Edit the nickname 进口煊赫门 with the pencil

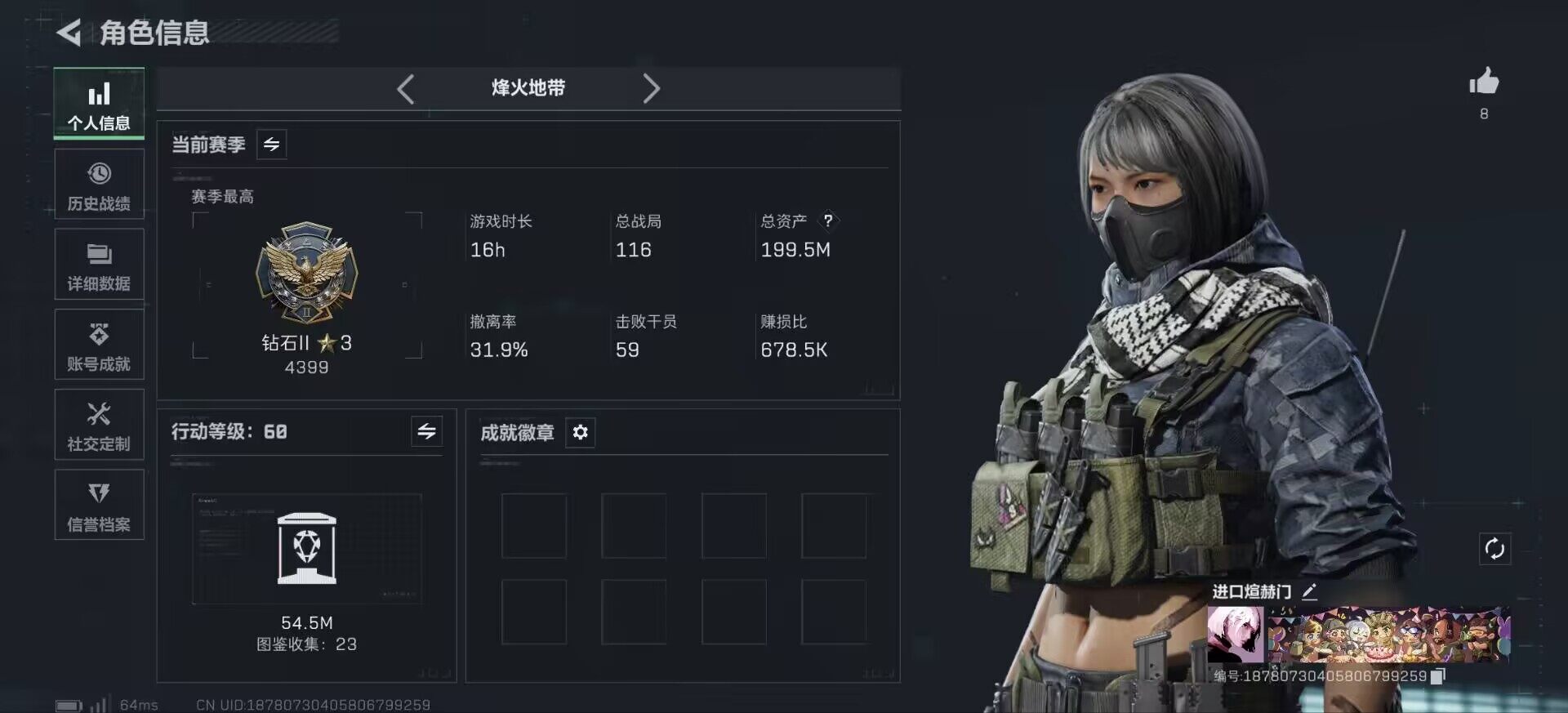1309,591
